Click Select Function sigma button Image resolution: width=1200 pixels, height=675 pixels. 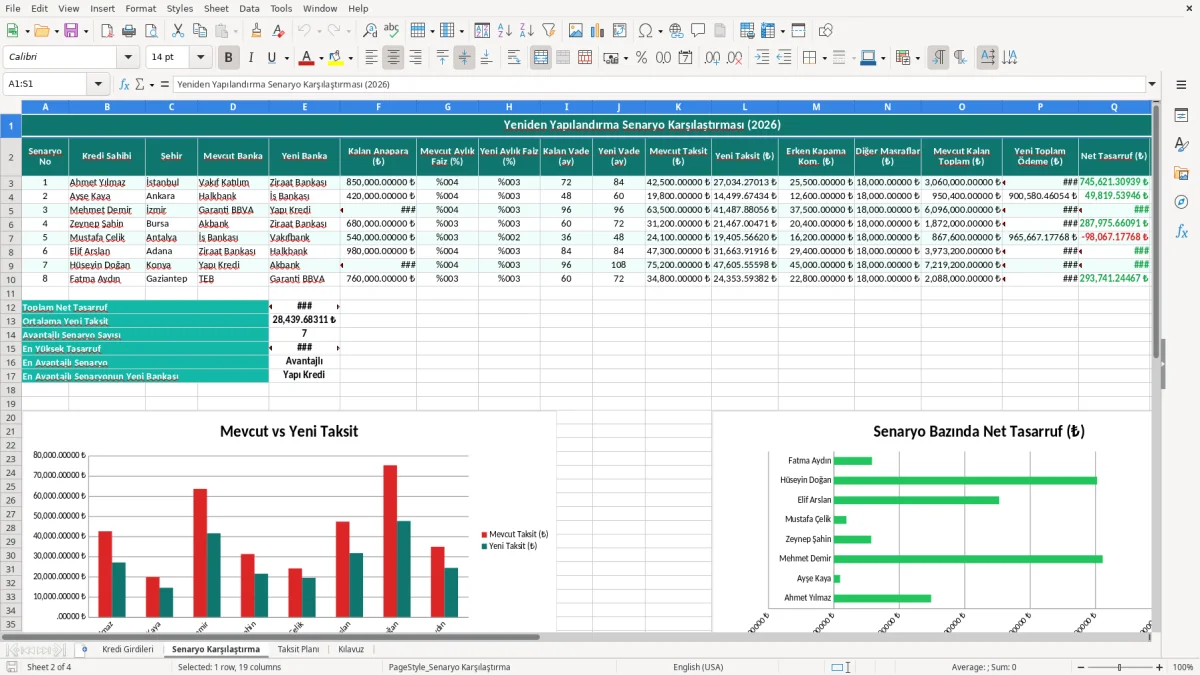(139, 84)
